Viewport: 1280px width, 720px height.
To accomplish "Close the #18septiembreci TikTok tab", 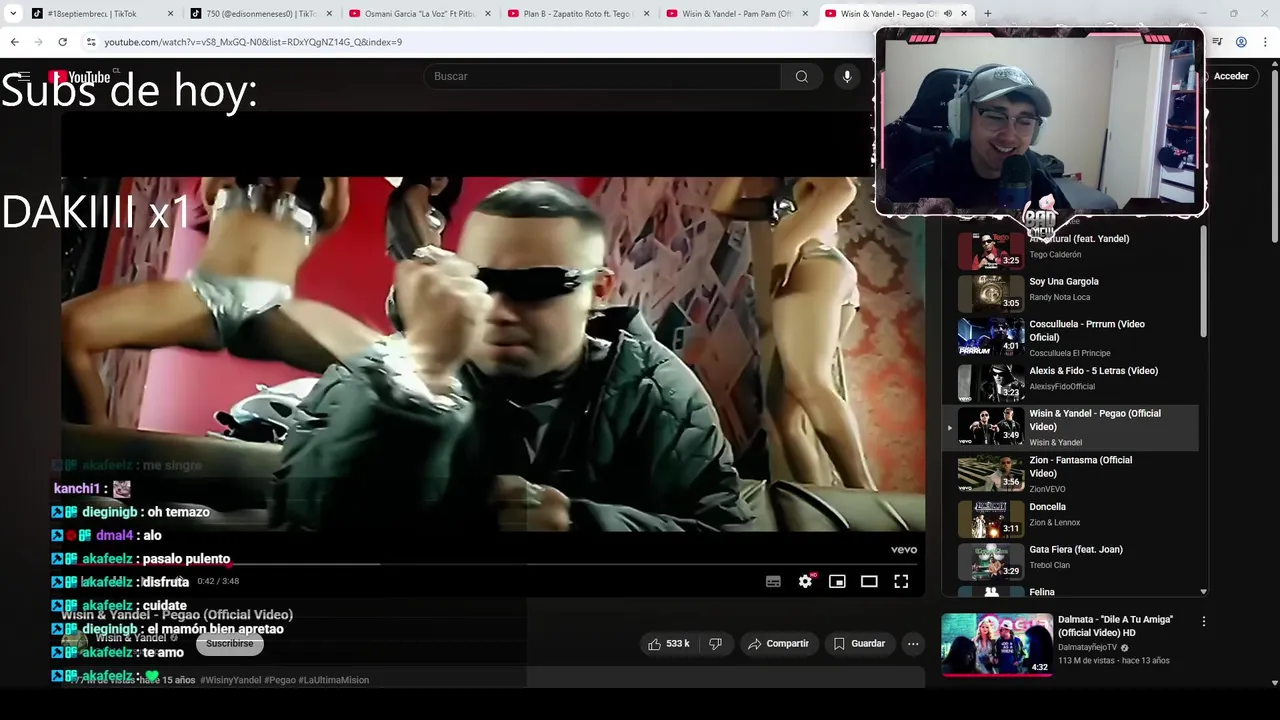I will (170, 14).
